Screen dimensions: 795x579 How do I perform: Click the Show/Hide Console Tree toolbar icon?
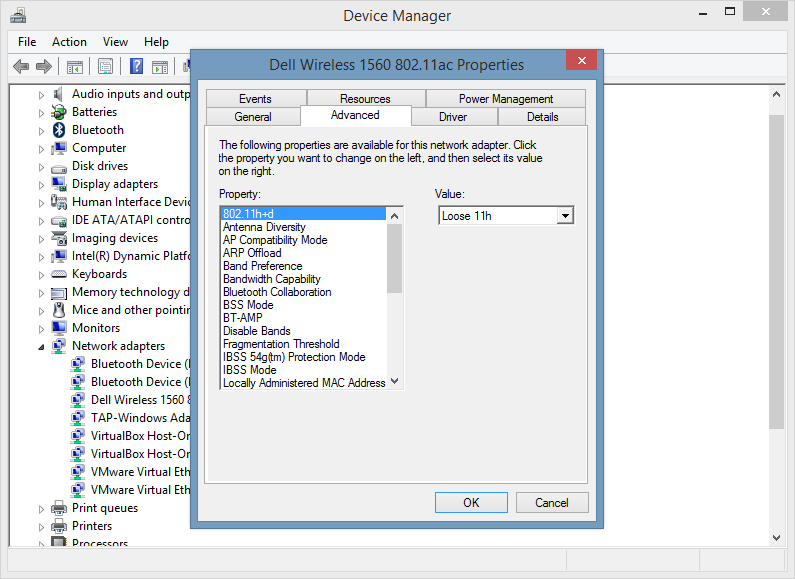click(x=75, y=66)
